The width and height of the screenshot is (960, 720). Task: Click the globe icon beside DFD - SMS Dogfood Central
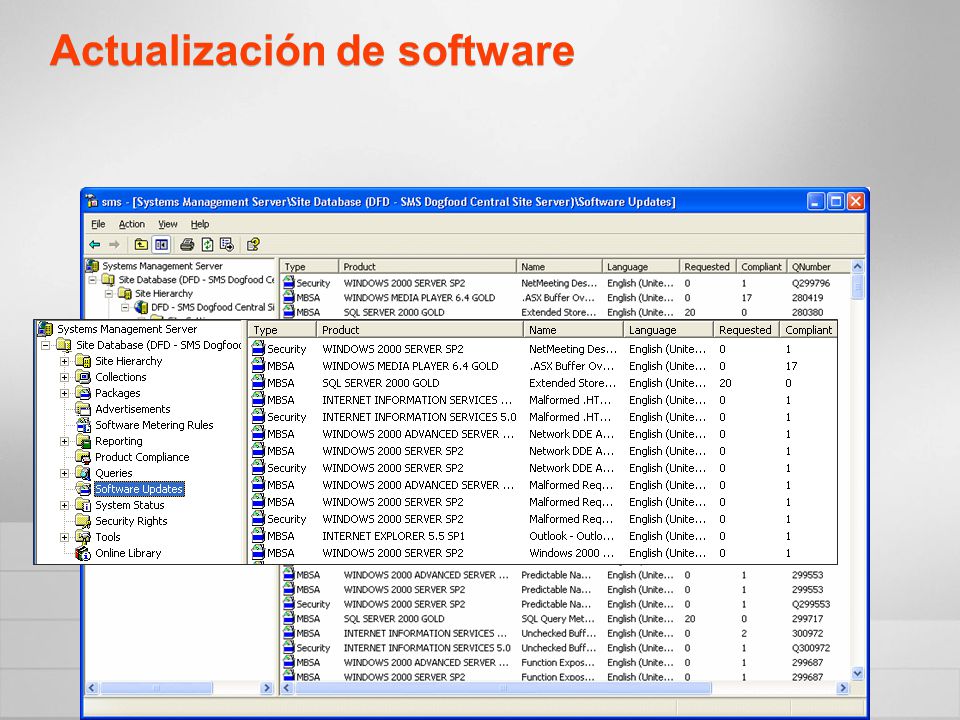(141, 307)
